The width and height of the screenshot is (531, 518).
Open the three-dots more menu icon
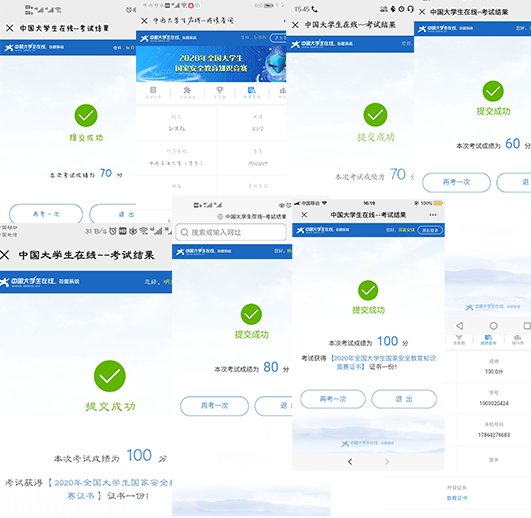point(432,215)
